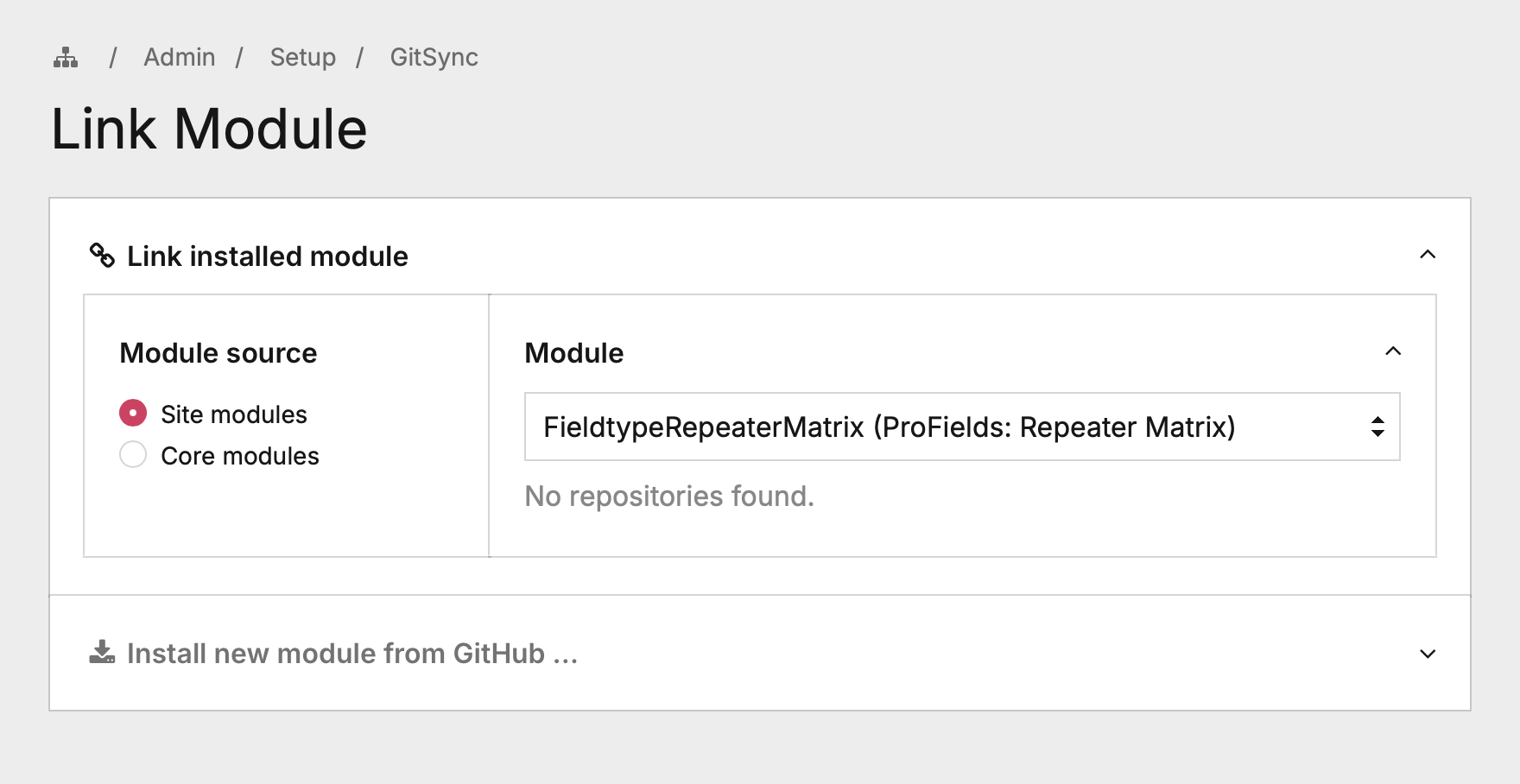
Task: Click the "Core modules" label text
Action: click(x=240, y=456)
